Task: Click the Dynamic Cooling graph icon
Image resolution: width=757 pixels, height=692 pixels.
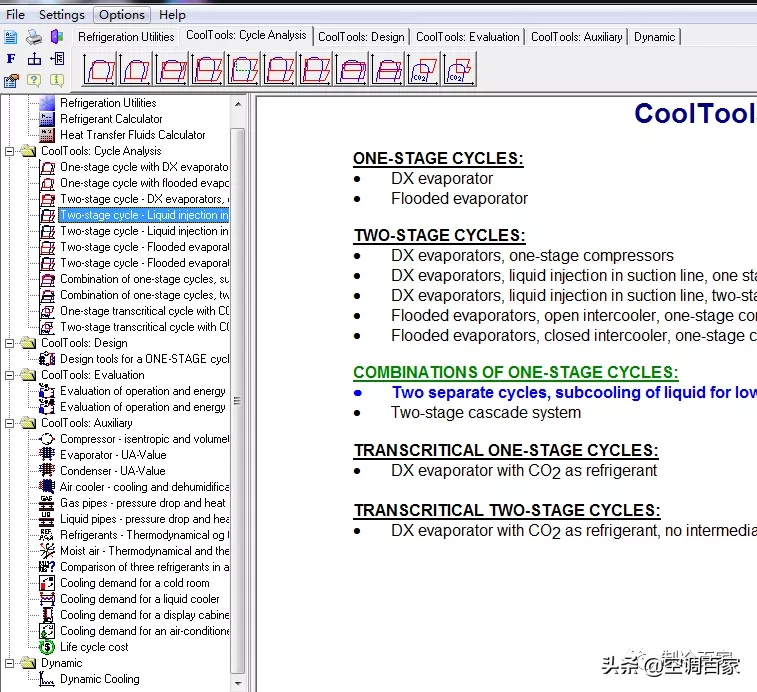Action: pos(47,679)
